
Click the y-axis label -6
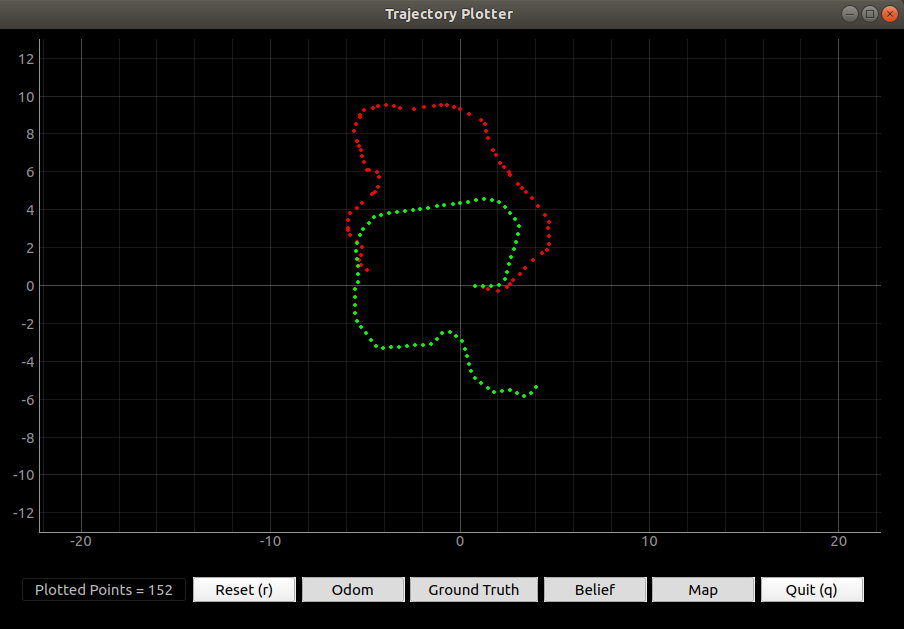tap(28, 400)
